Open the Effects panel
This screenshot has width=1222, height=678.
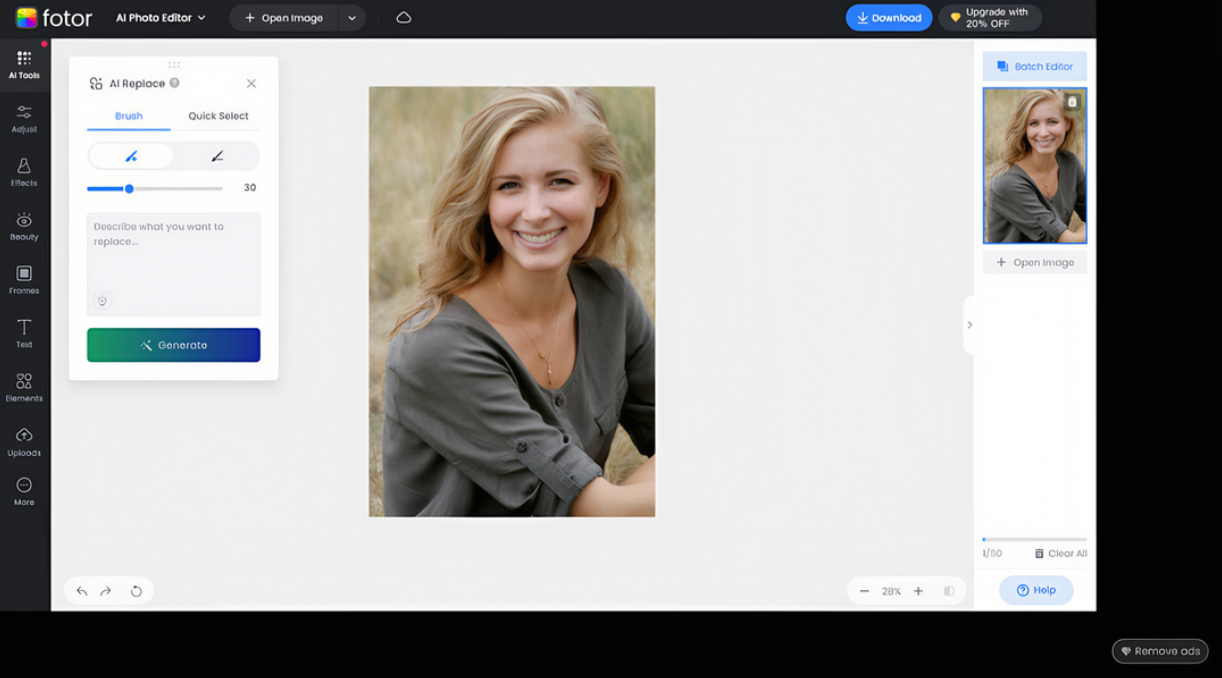pos(24,172)
